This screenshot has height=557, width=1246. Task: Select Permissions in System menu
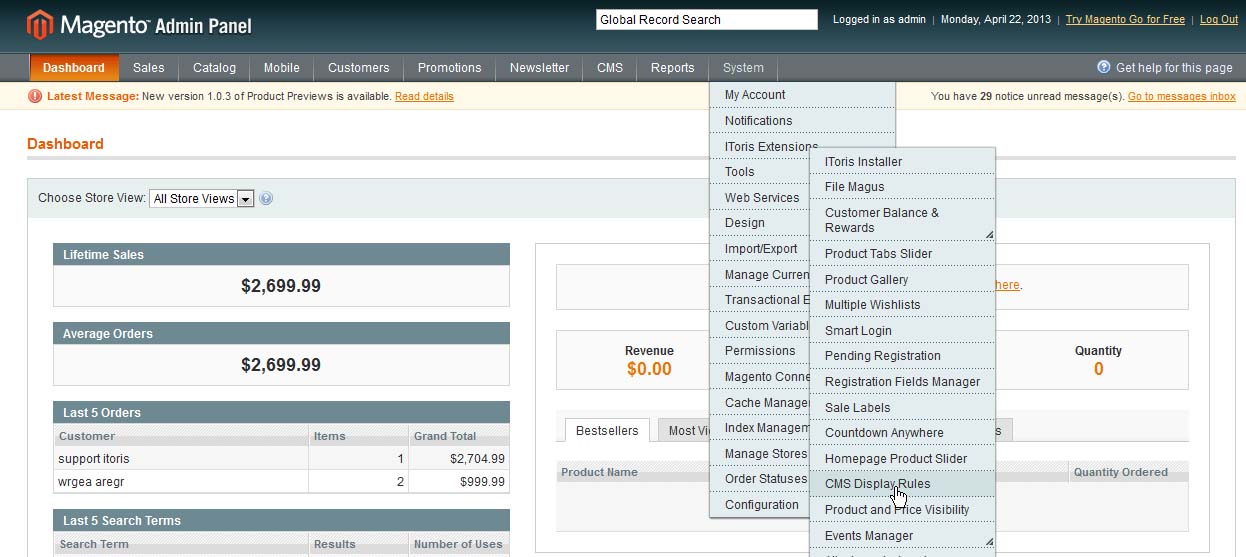(760, 351)
